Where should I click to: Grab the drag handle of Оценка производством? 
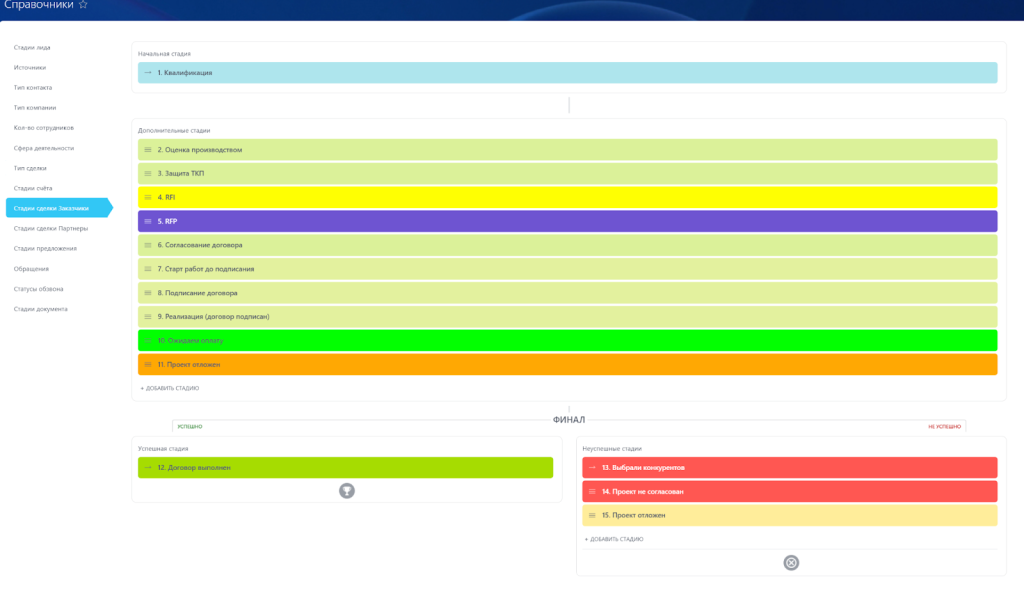[148, 150]
